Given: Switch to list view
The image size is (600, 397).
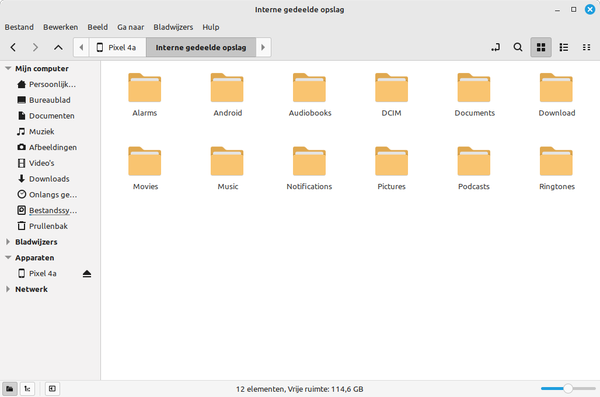Looking at the screenshot, I should point(564,47).
